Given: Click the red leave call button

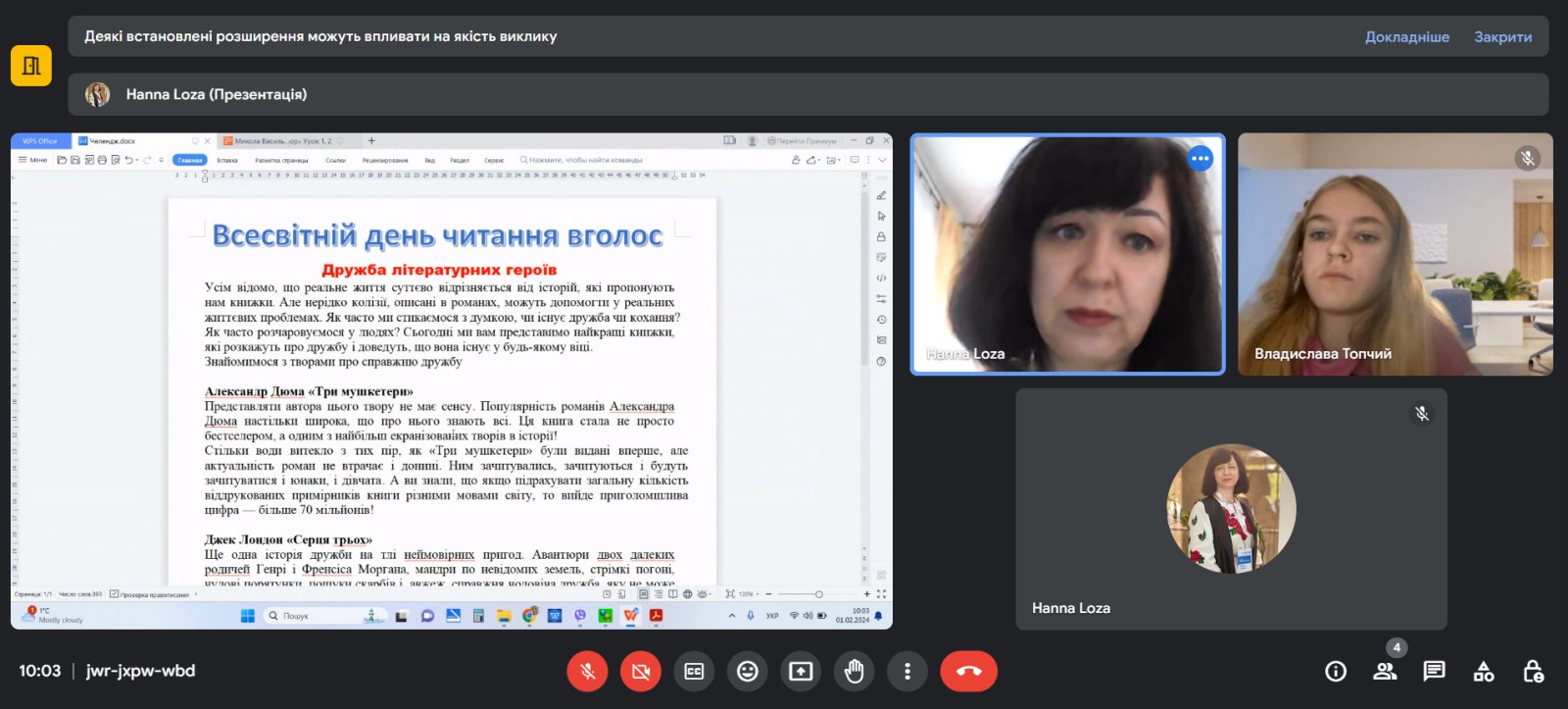Looking at the screenshot, I should click(968, 671).
